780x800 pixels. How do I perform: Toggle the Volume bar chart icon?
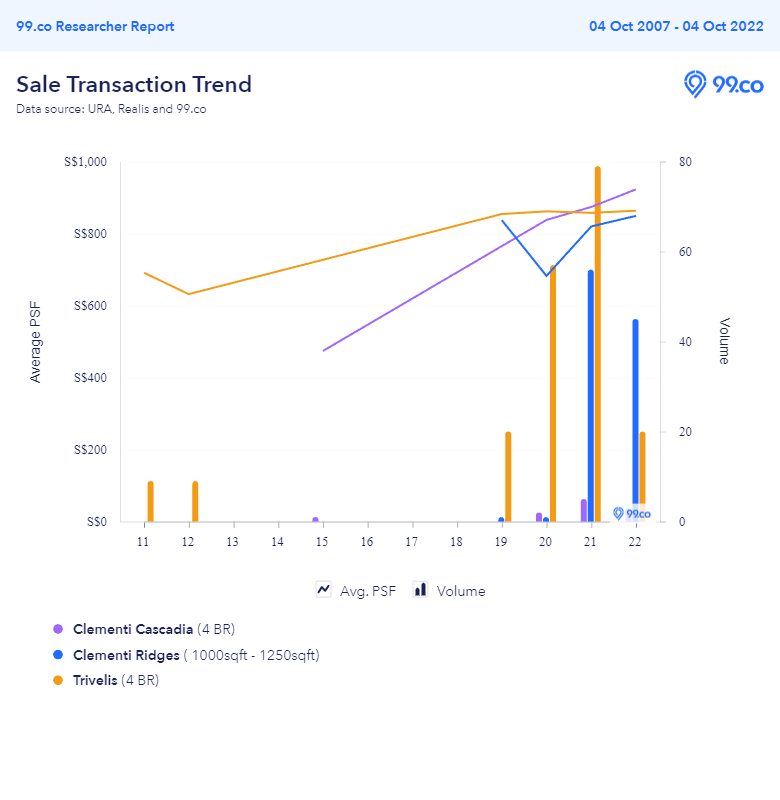point(420,590)
